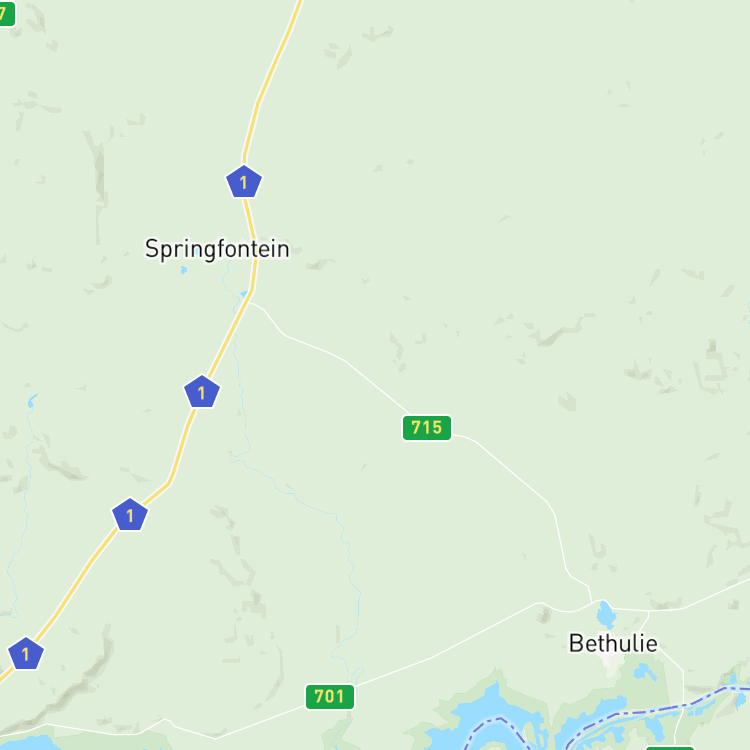Click the N1 shield between two other N1 shields southwest of Springfontein

click(x=130, y=515)
